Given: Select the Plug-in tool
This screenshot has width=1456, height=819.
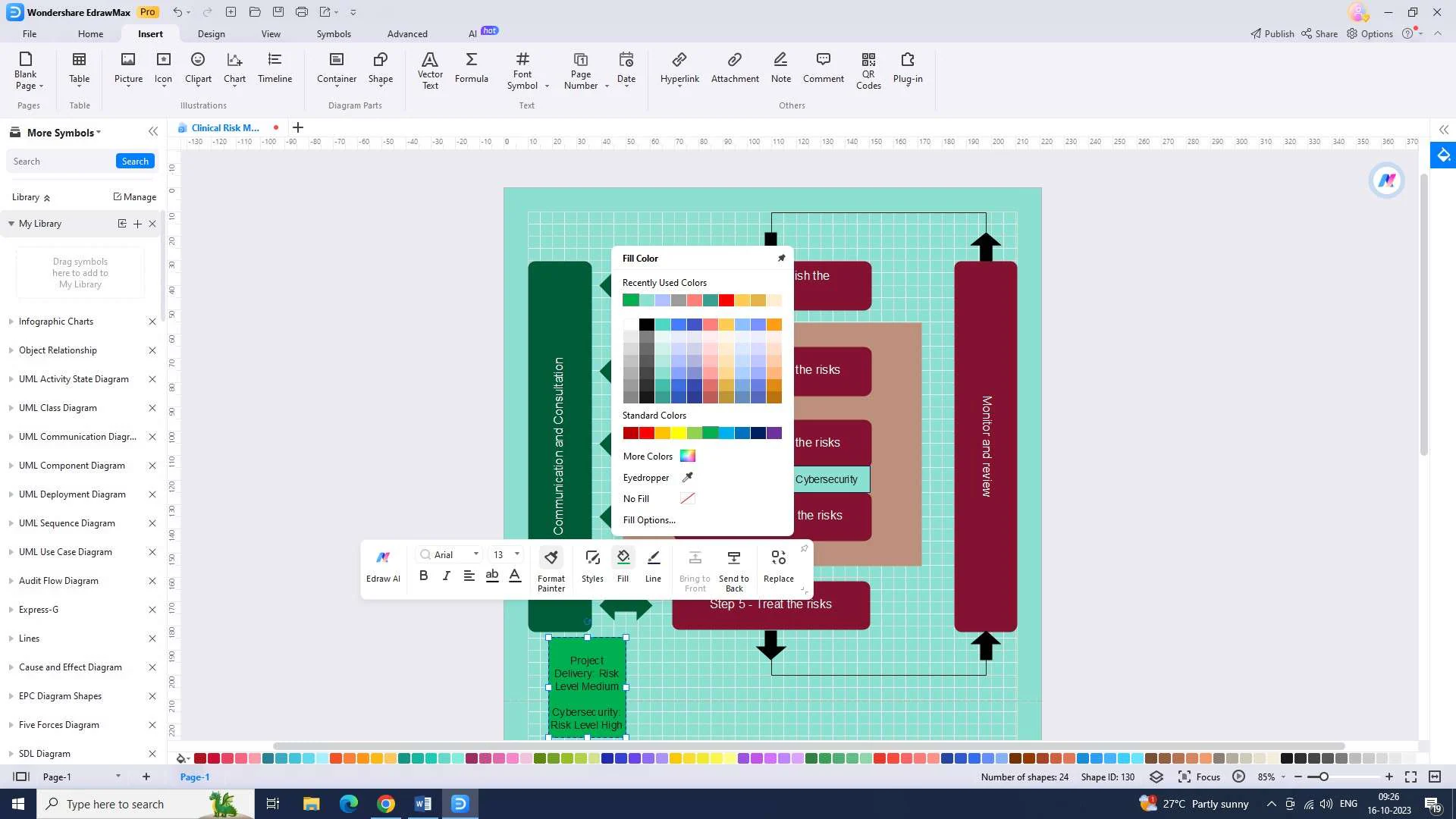Looking at the screenshot, I should pos(908,68).
